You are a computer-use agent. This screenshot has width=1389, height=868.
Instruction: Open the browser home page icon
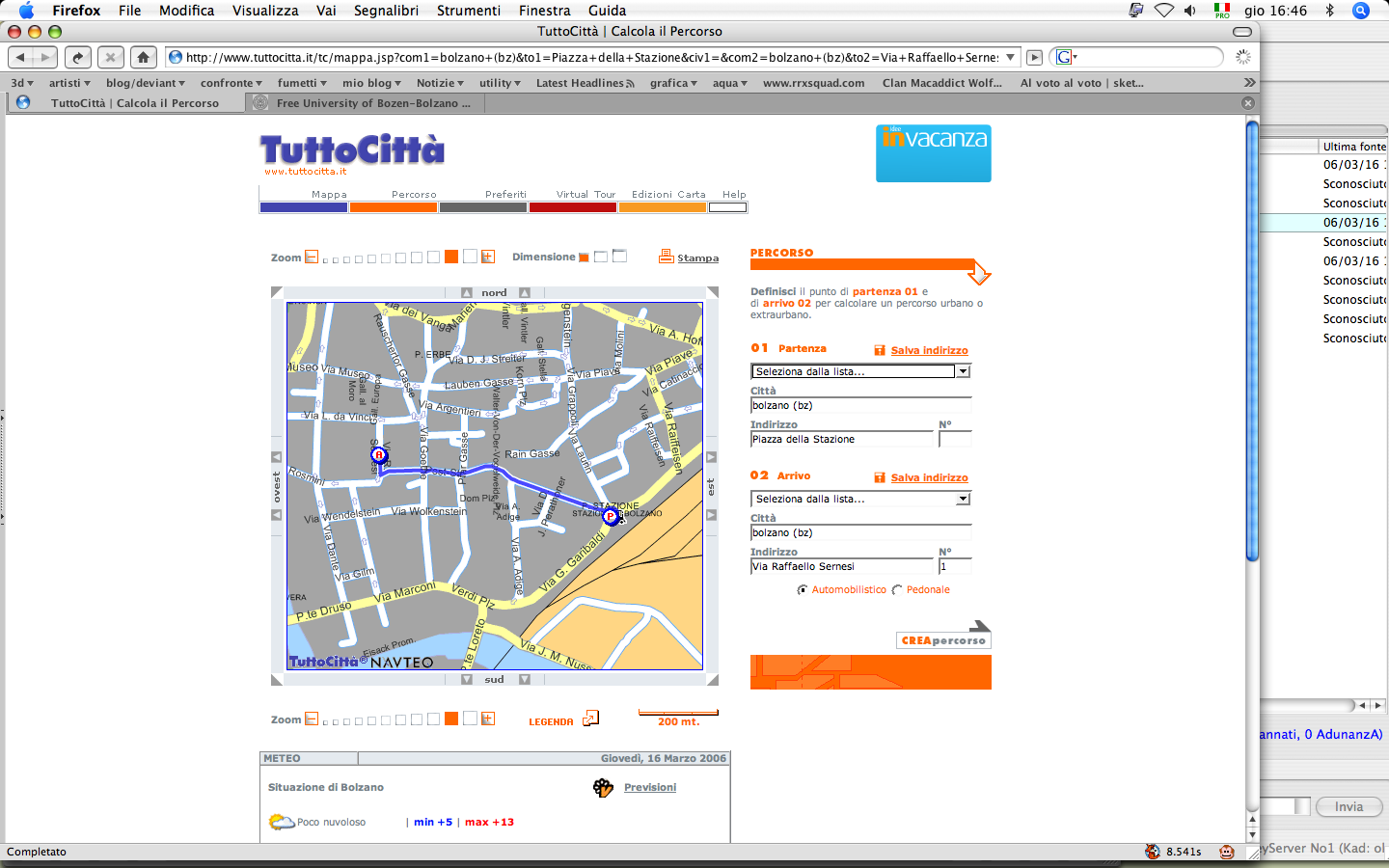pyautogui.click(x=144, y=57)
